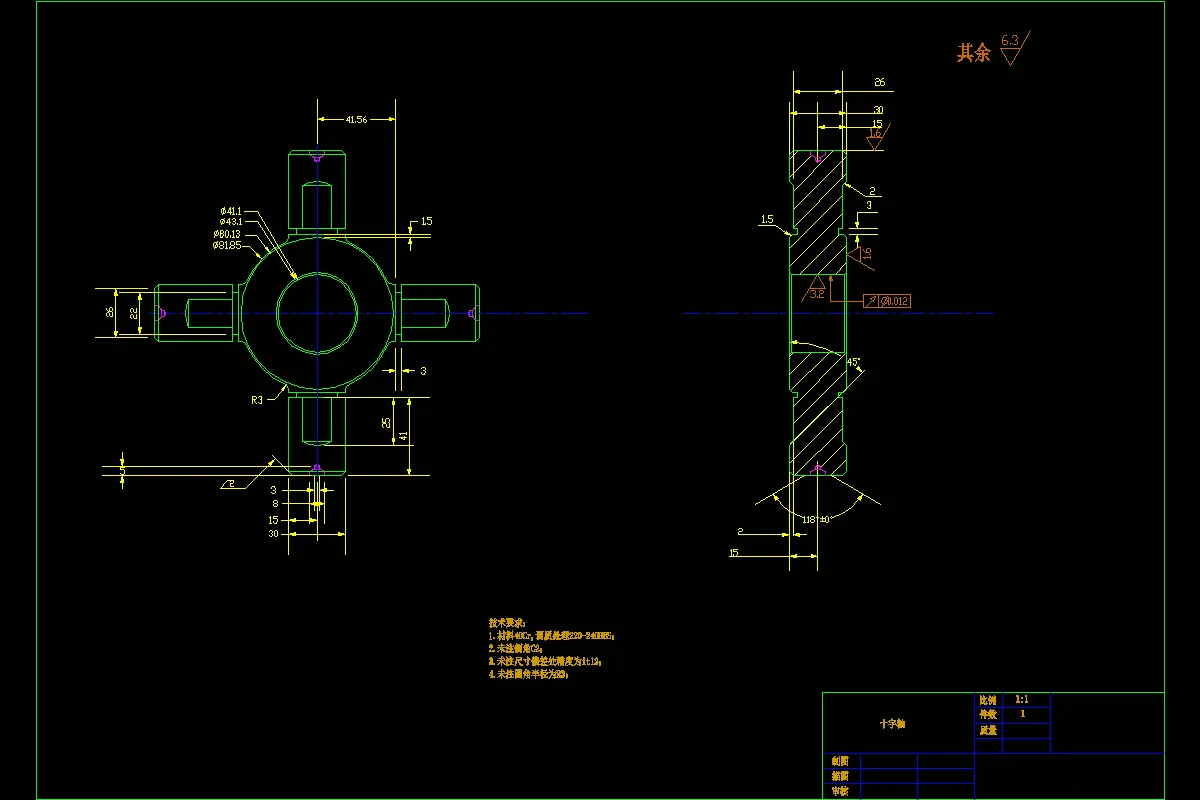1200x800 pixels.
Task: Select the 制图 cell in title block
Action: (x=841, y=761)
